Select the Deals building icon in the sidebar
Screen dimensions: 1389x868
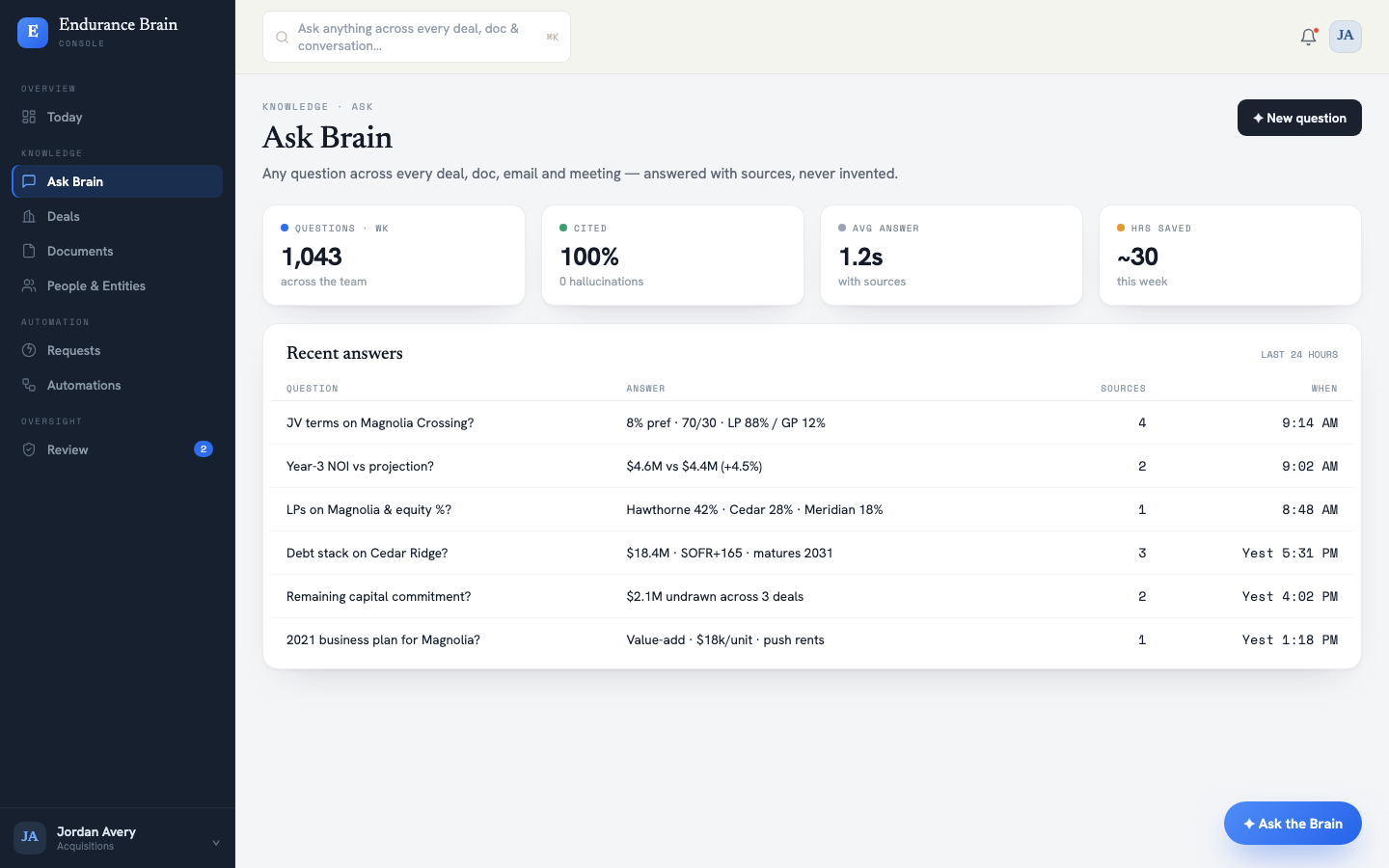[x=29, y=216]
